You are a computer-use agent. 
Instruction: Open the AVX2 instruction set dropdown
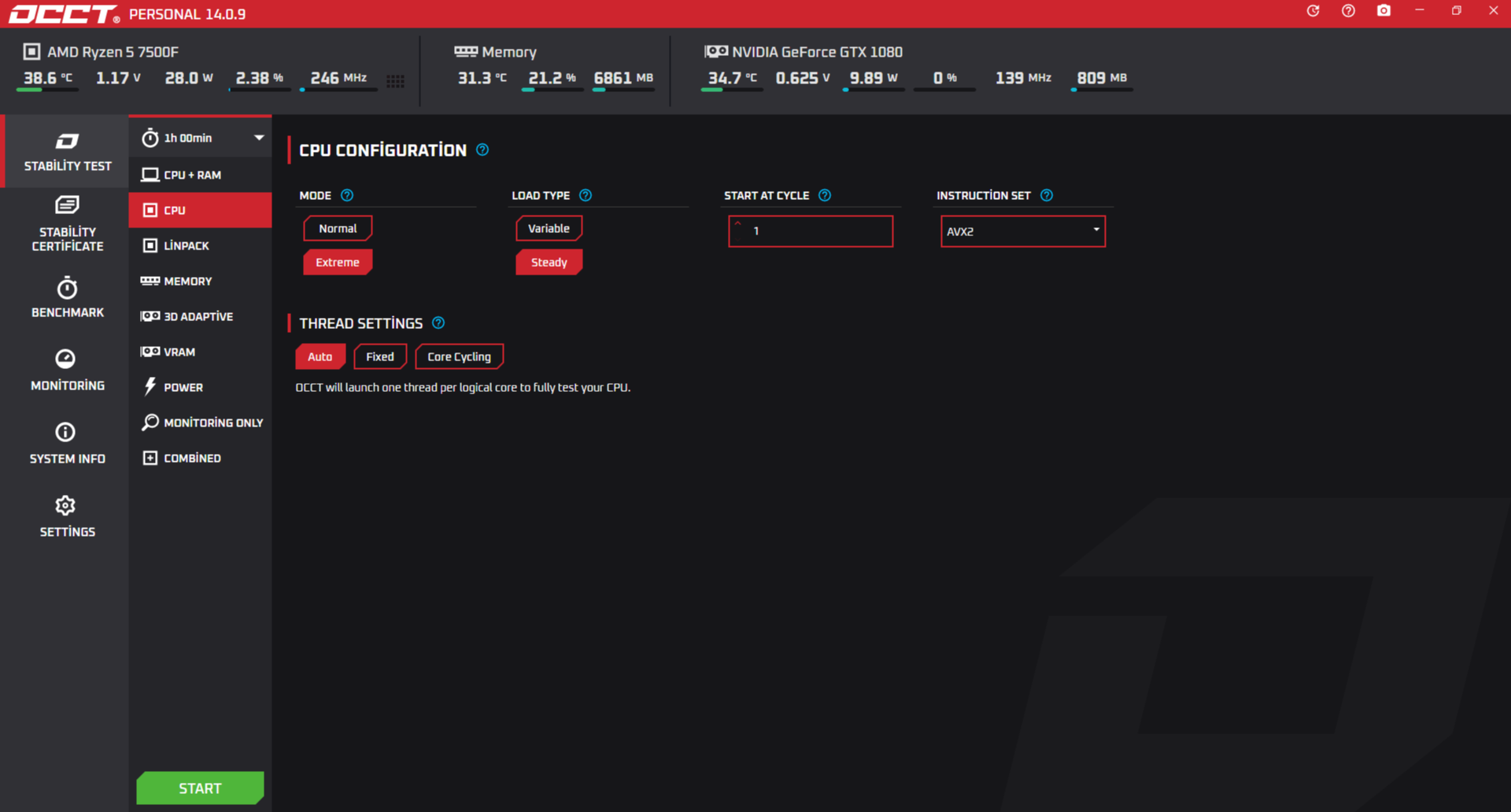coord(1023,231)
